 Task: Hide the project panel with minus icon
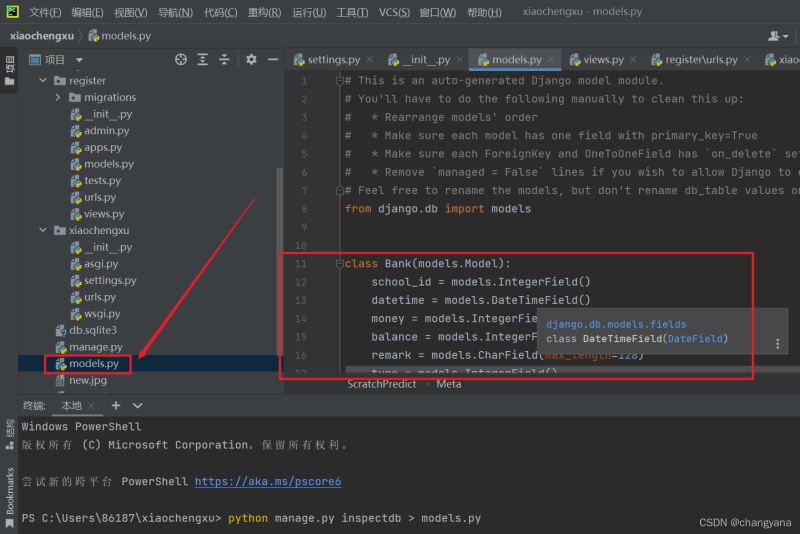[x=271, y=60]
